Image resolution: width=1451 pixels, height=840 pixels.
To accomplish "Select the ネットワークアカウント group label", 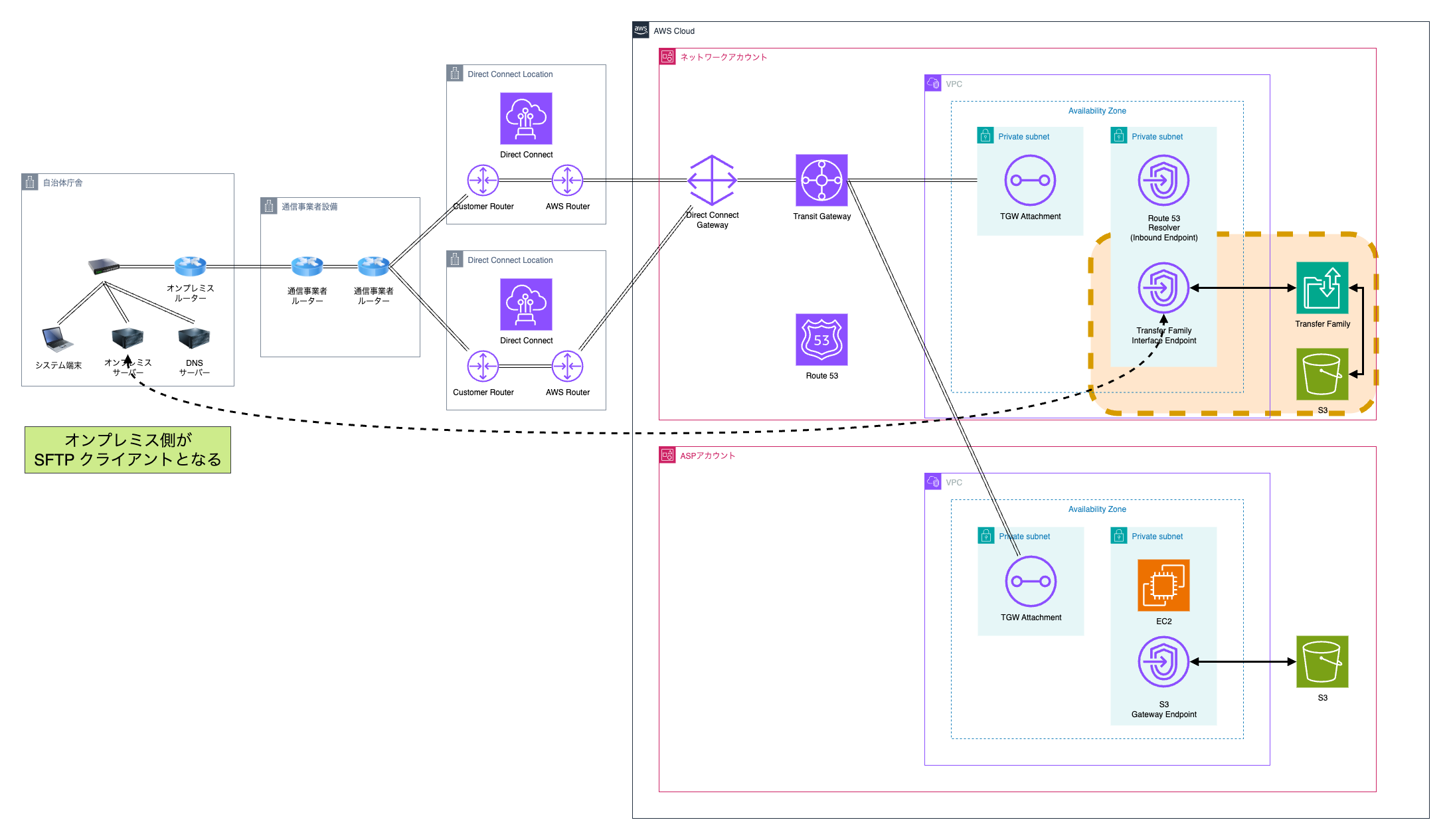I will tap(723, 57).
